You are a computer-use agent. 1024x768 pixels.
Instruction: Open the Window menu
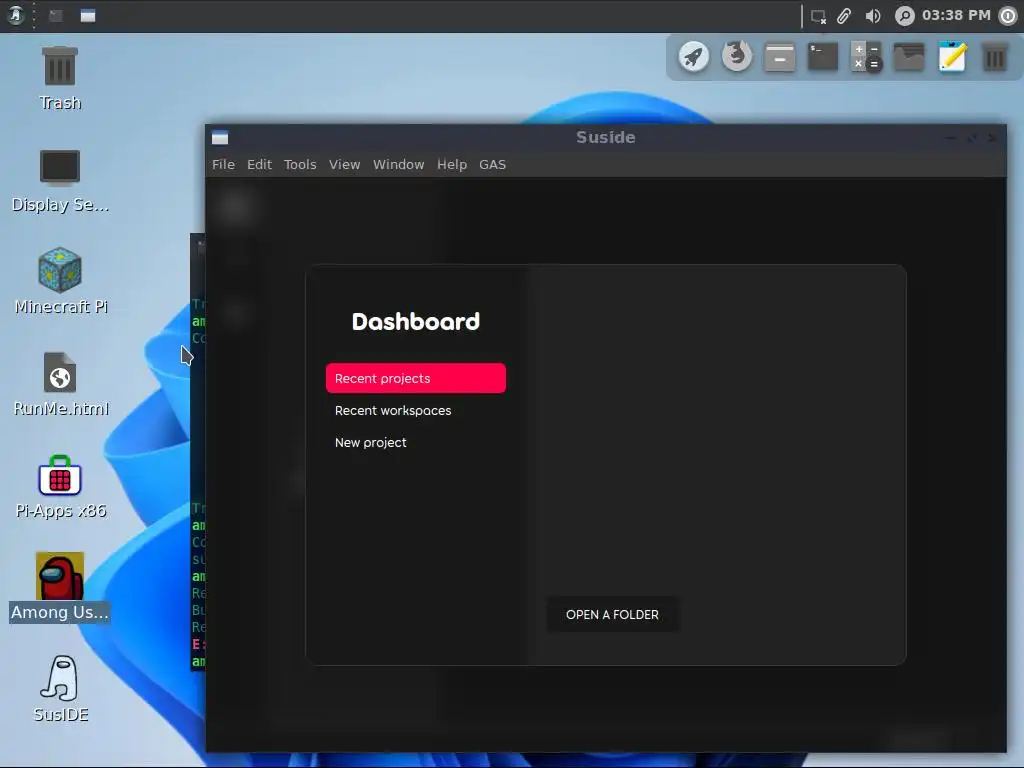(398, 165)
